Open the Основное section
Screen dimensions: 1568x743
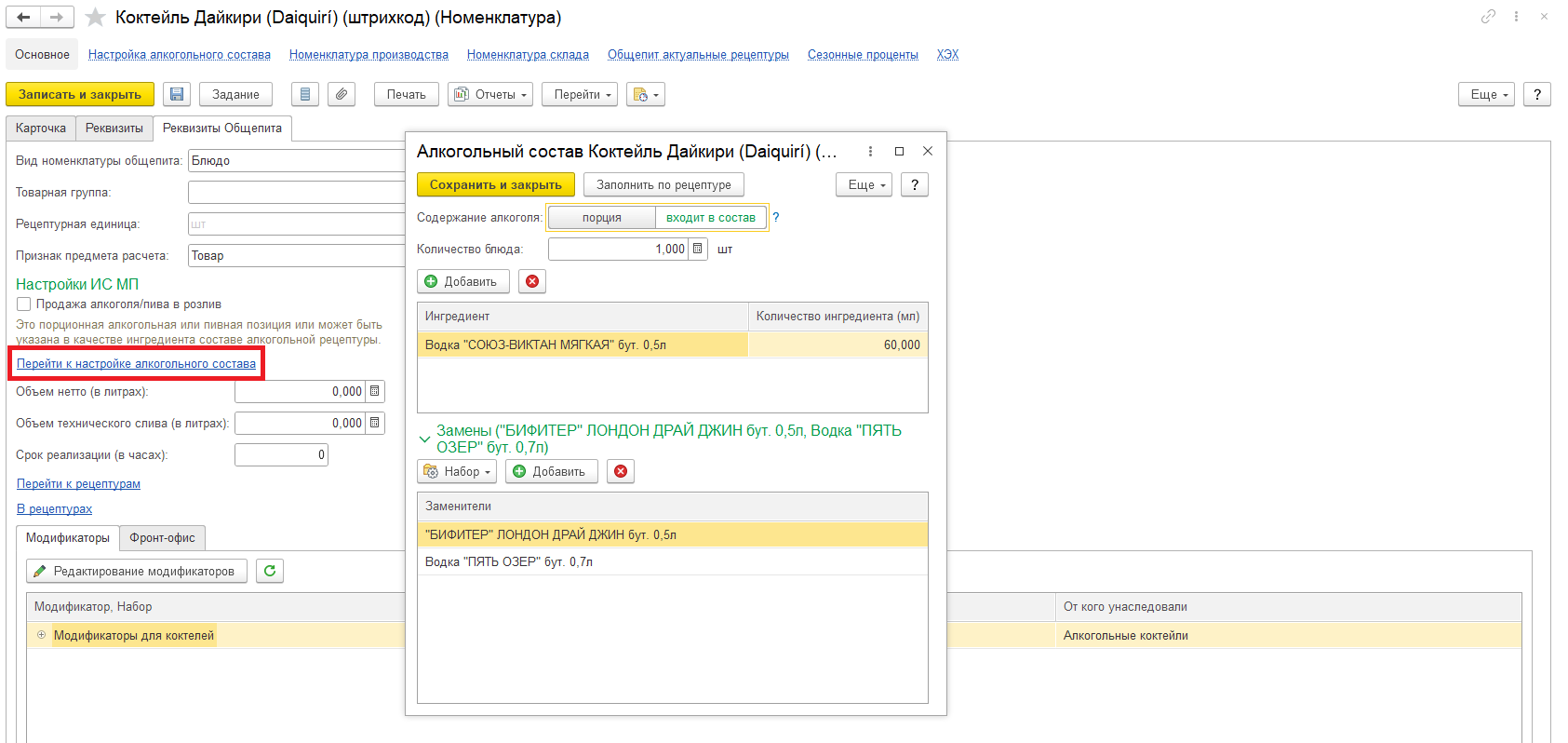pos(42,54)
